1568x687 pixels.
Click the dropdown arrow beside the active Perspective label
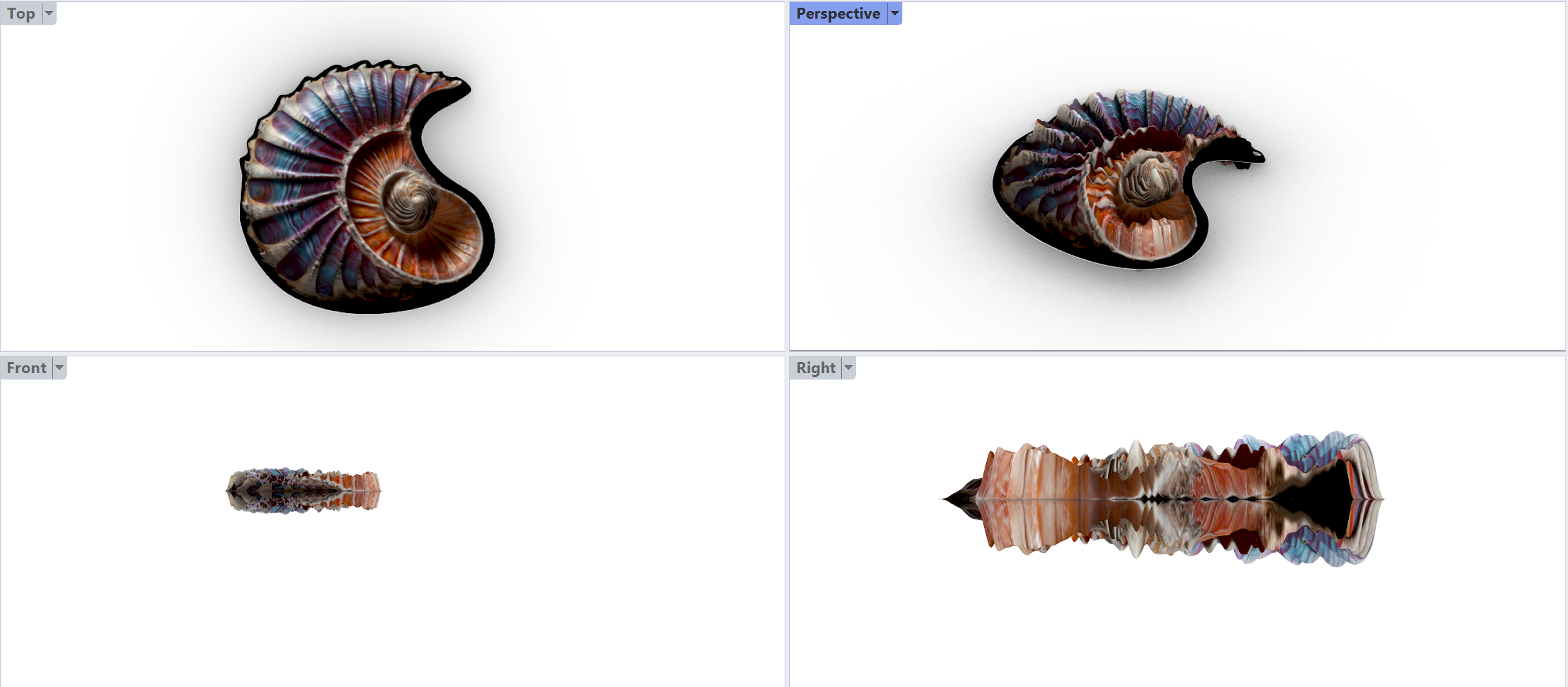pos(894,13)
